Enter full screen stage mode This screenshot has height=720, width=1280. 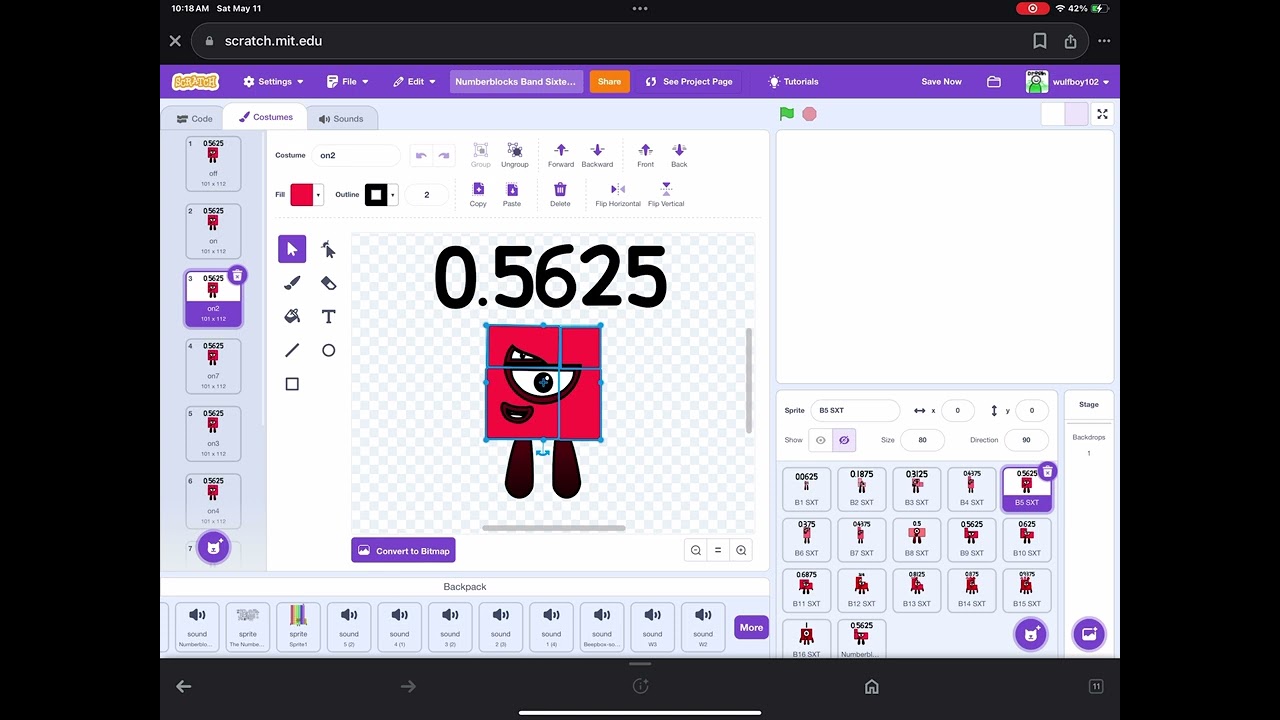(1102, 114)
